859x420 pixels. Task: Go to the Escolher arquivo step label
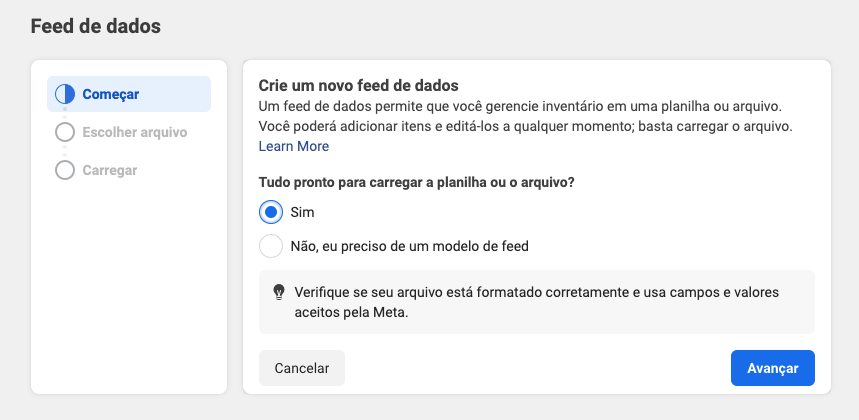tap(135, 132)
